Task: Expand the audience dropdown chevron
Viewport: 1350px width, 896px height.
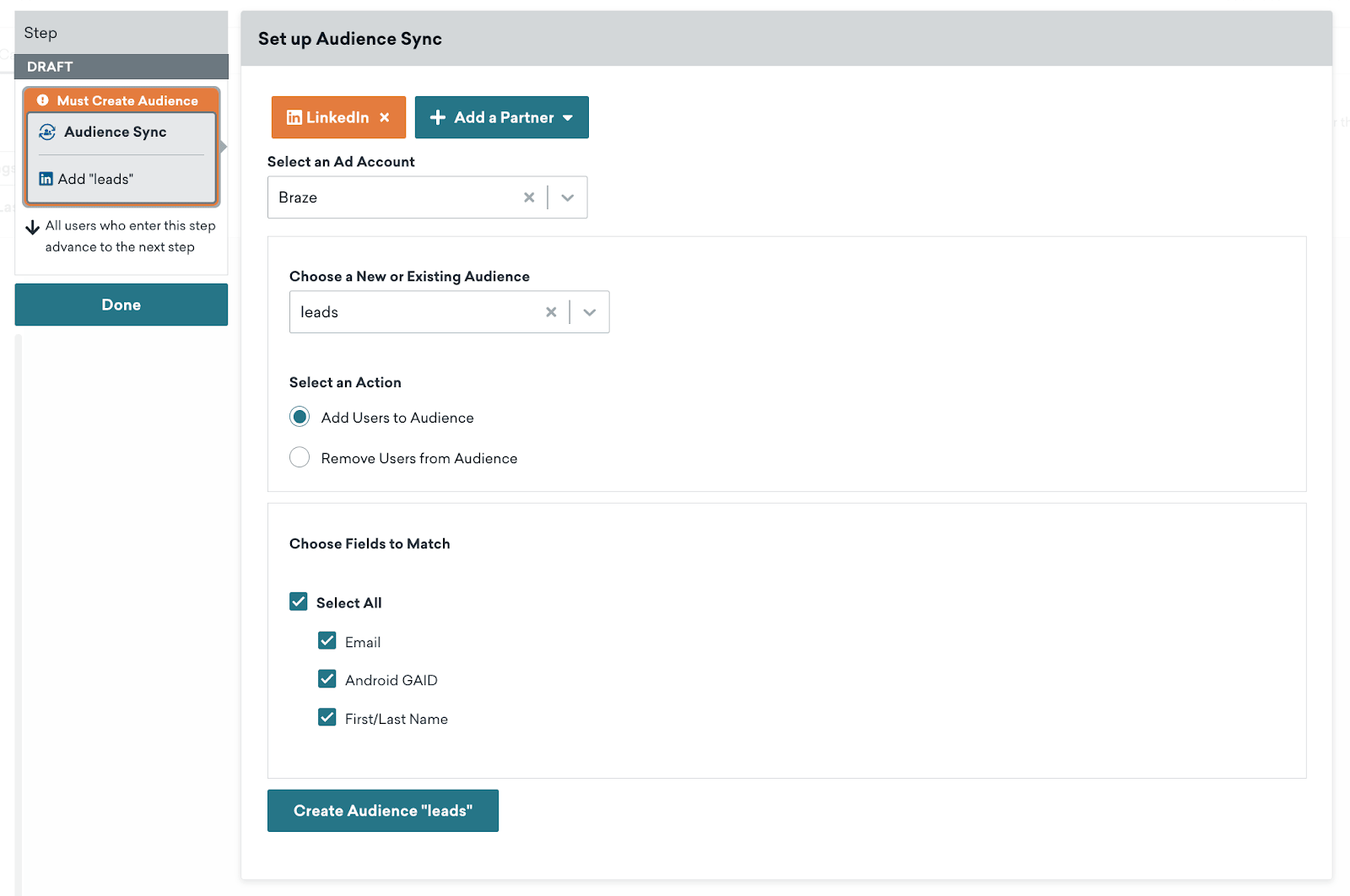Action: pos(590,312)
